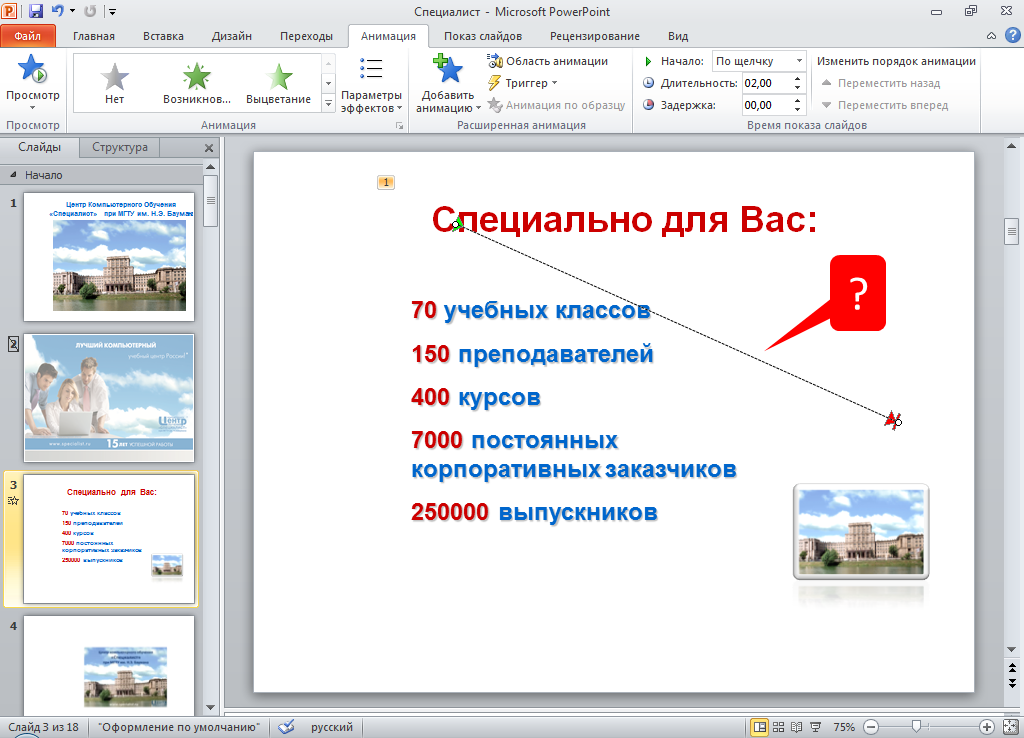Select slide 2 thumbnail in panel
This screenshot has width=1024, height=738.
click(108, 397)
